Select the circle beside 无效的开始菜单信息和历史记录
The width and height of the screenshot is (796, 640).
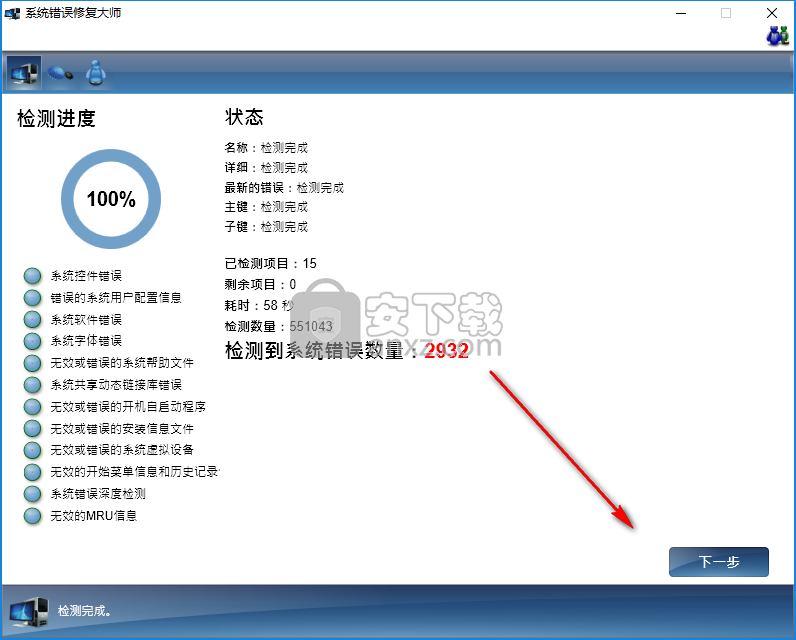32,472
